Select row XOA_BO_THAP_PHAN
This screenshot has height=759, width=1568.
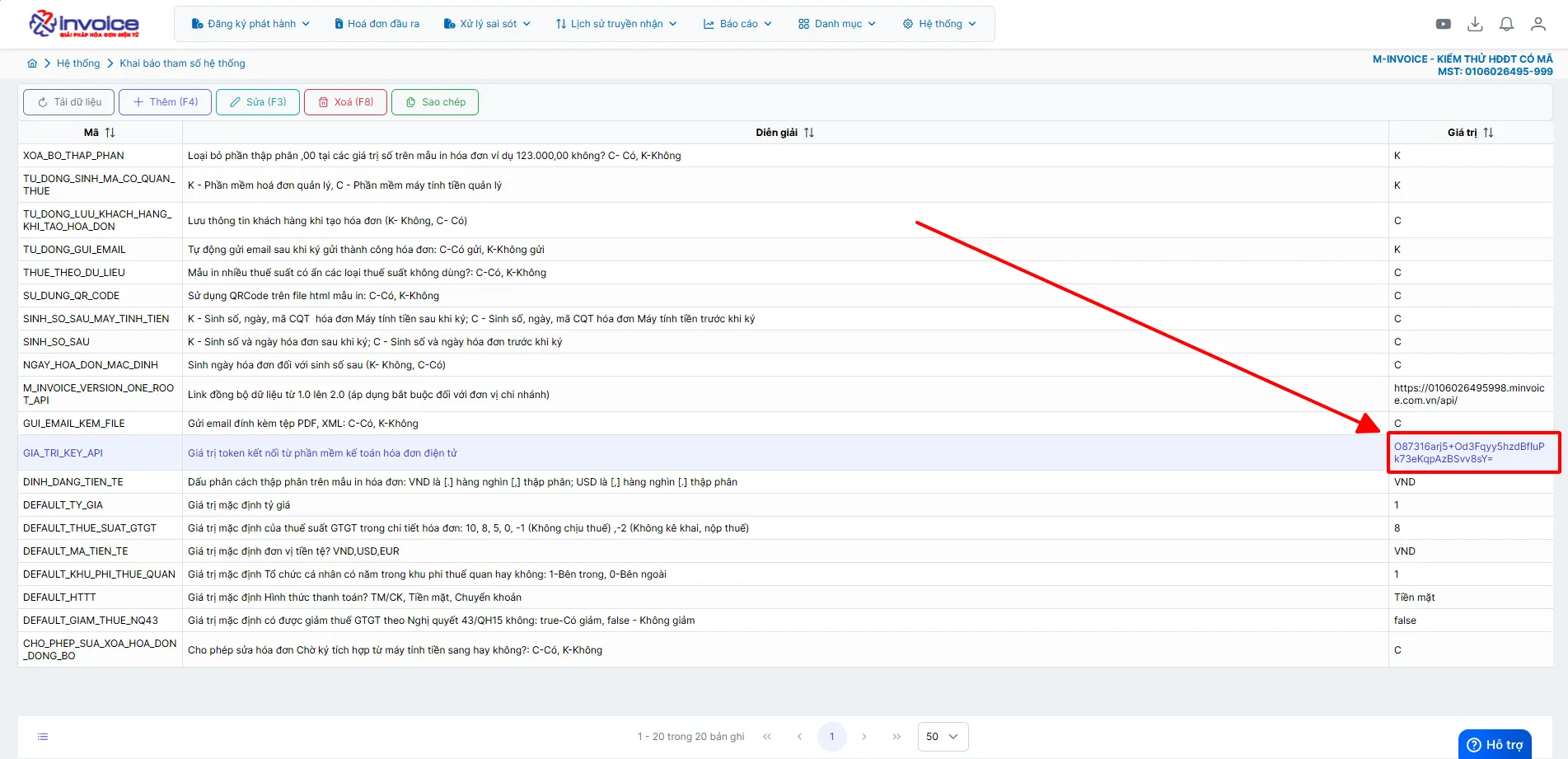pyautogui.click(x=785, y=156)
